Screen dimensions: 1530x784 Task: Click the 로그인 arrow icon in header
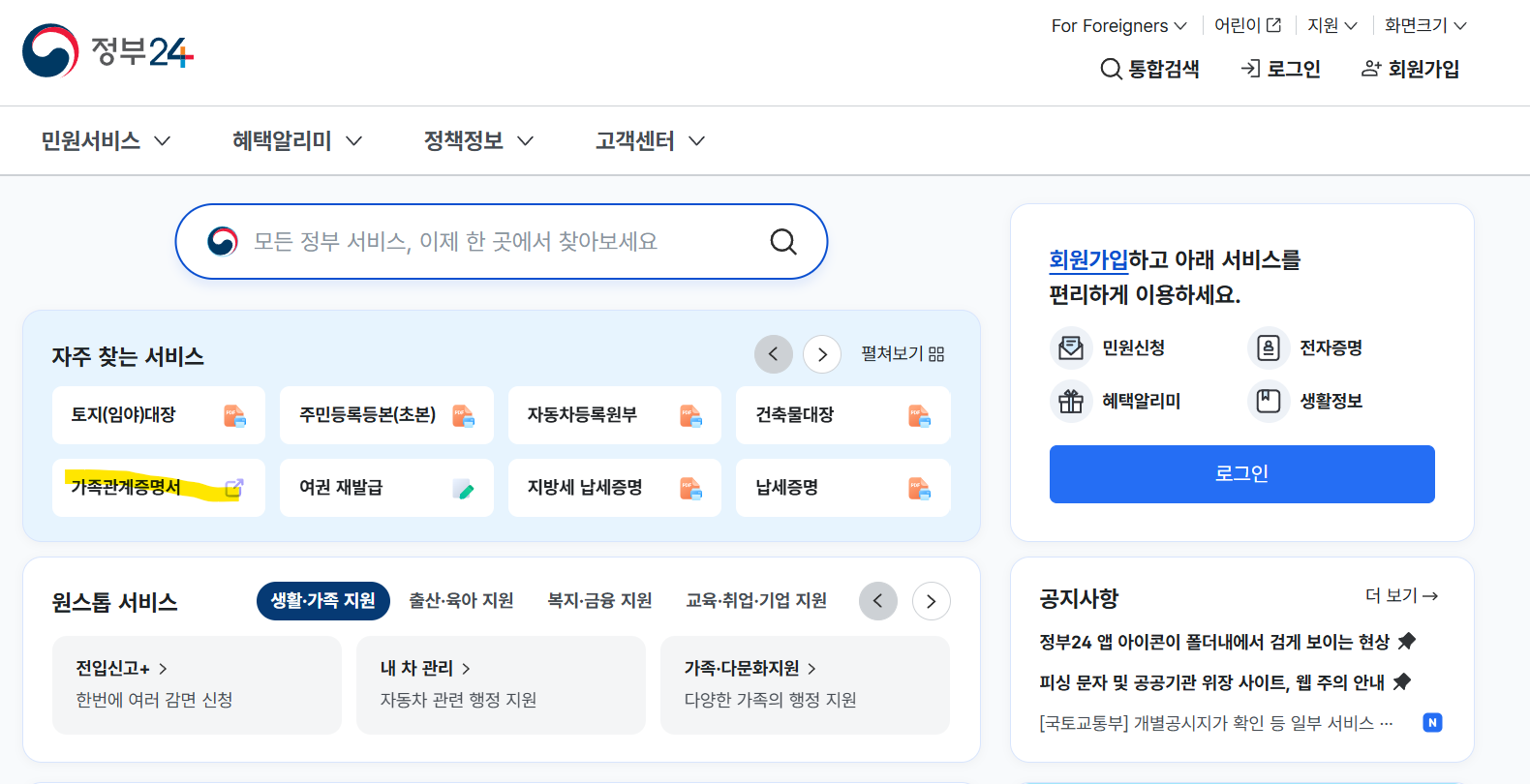point(1250,69)
